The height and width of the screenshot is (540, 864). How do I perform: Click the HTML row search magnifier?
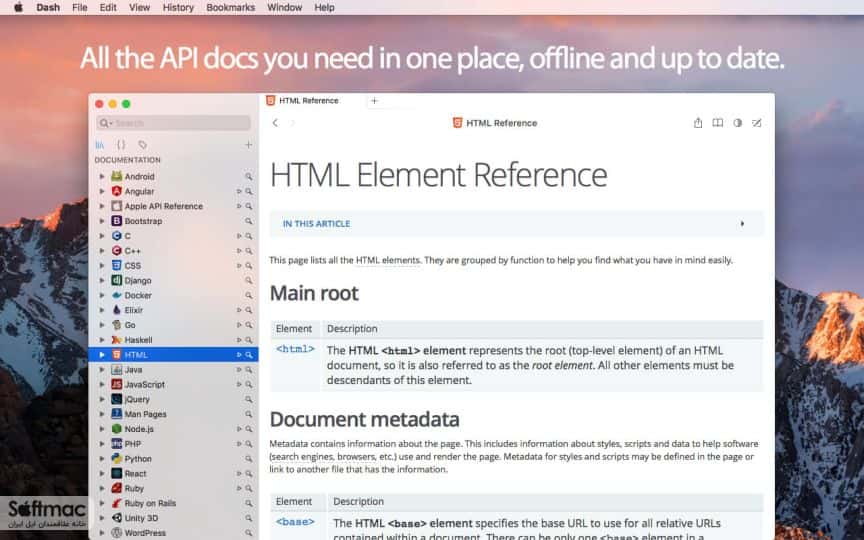[x=249, y=355]
